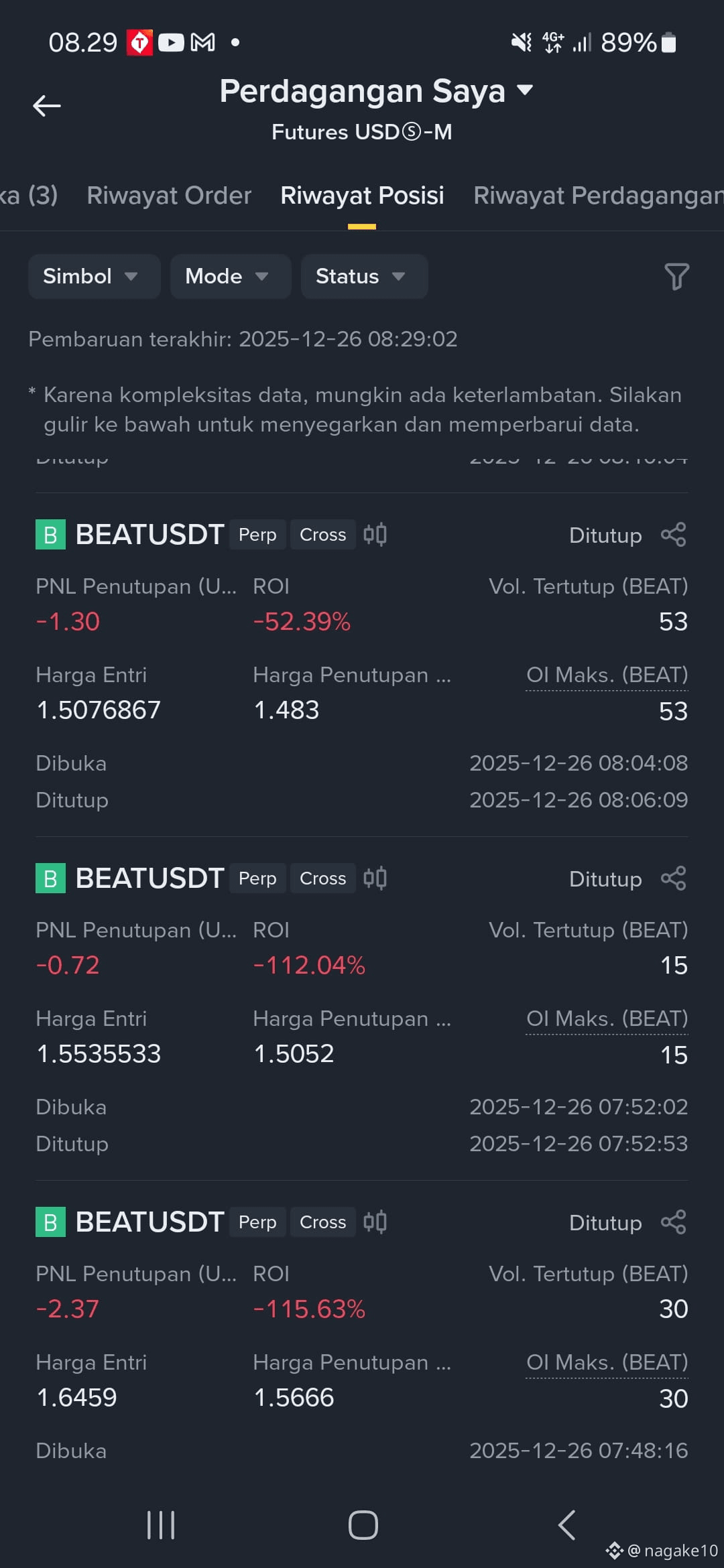Open chart icon for third BEATUSDT entry
724x1568 pixels.
(375, 1222)
